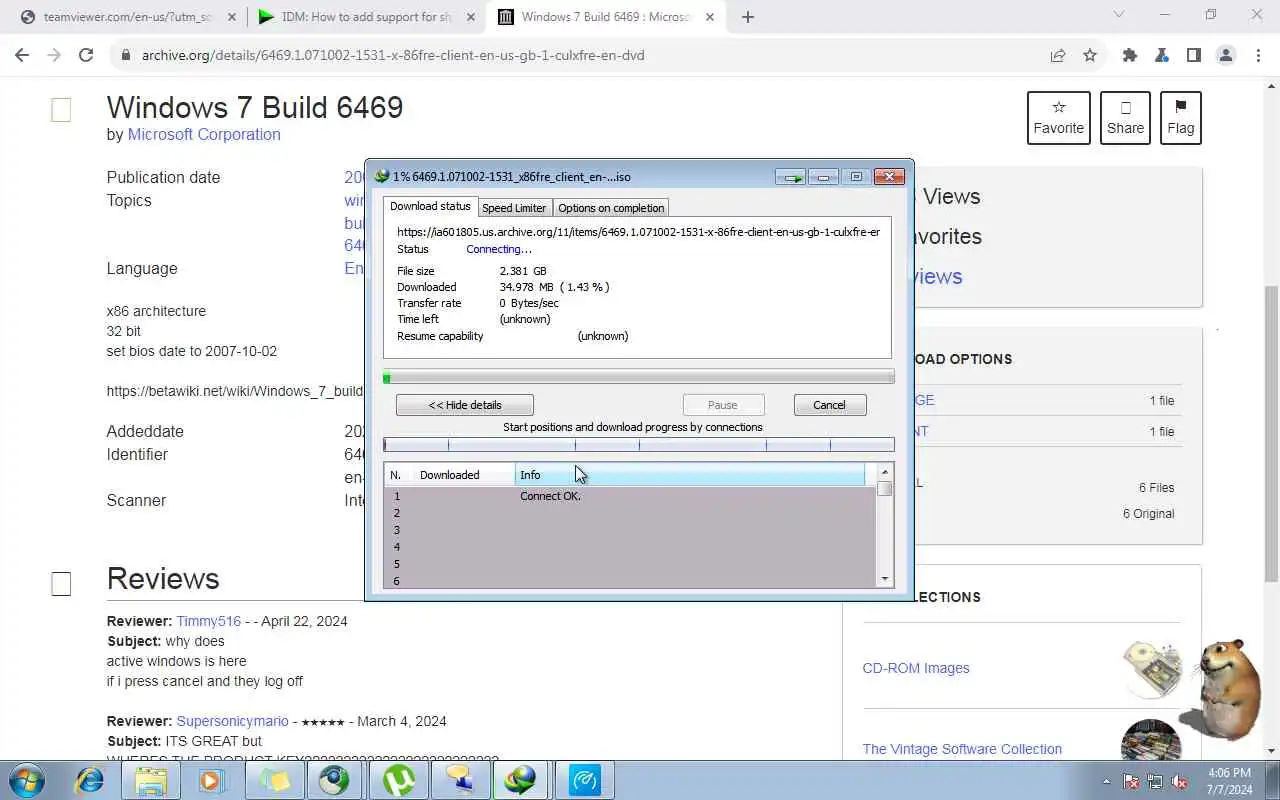Collapse the dialog with Hide details button

[464, 405]
